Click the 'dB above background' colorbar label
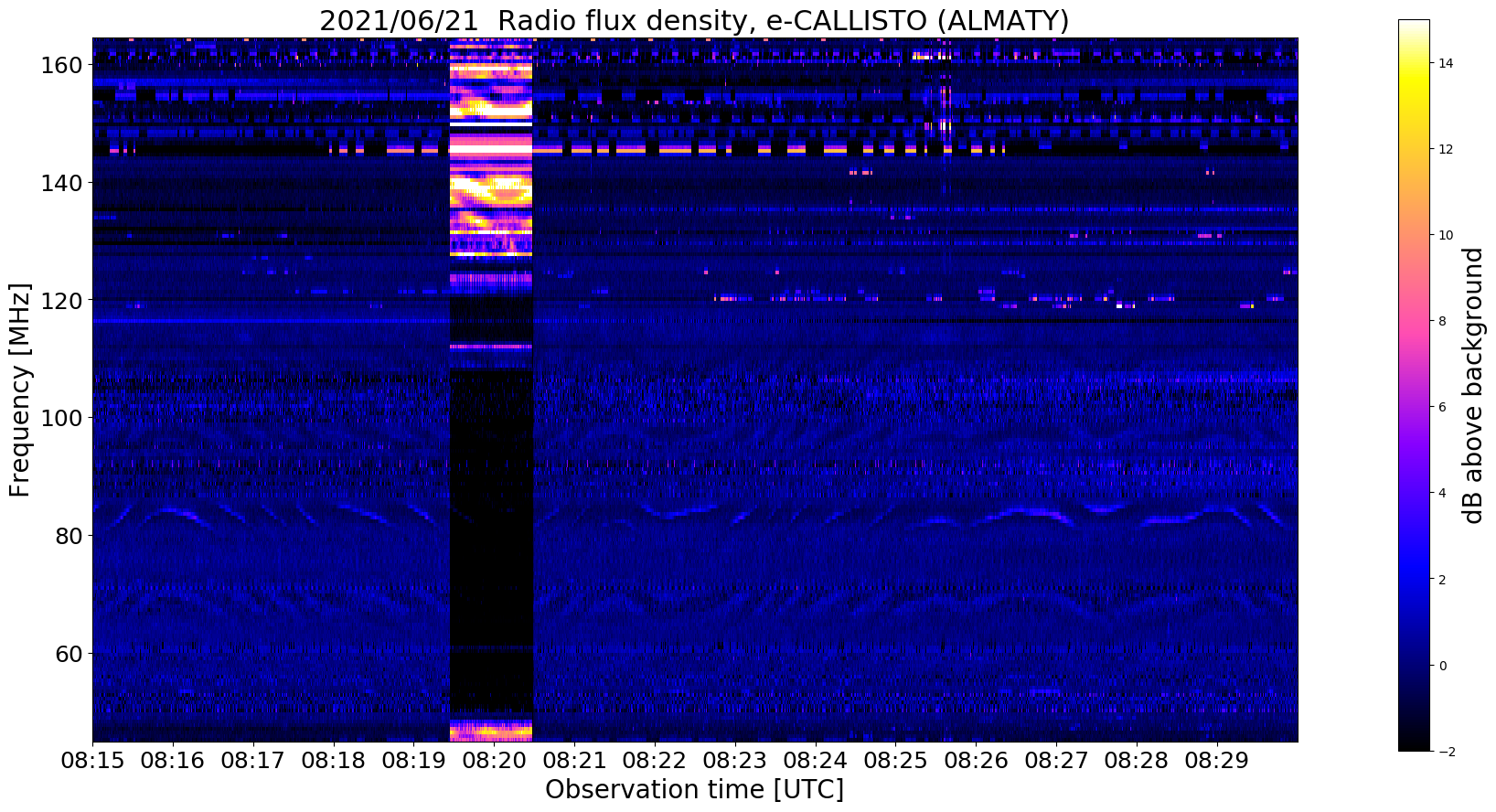Viewport: 1496px width, 812px height. [1472, 385]
